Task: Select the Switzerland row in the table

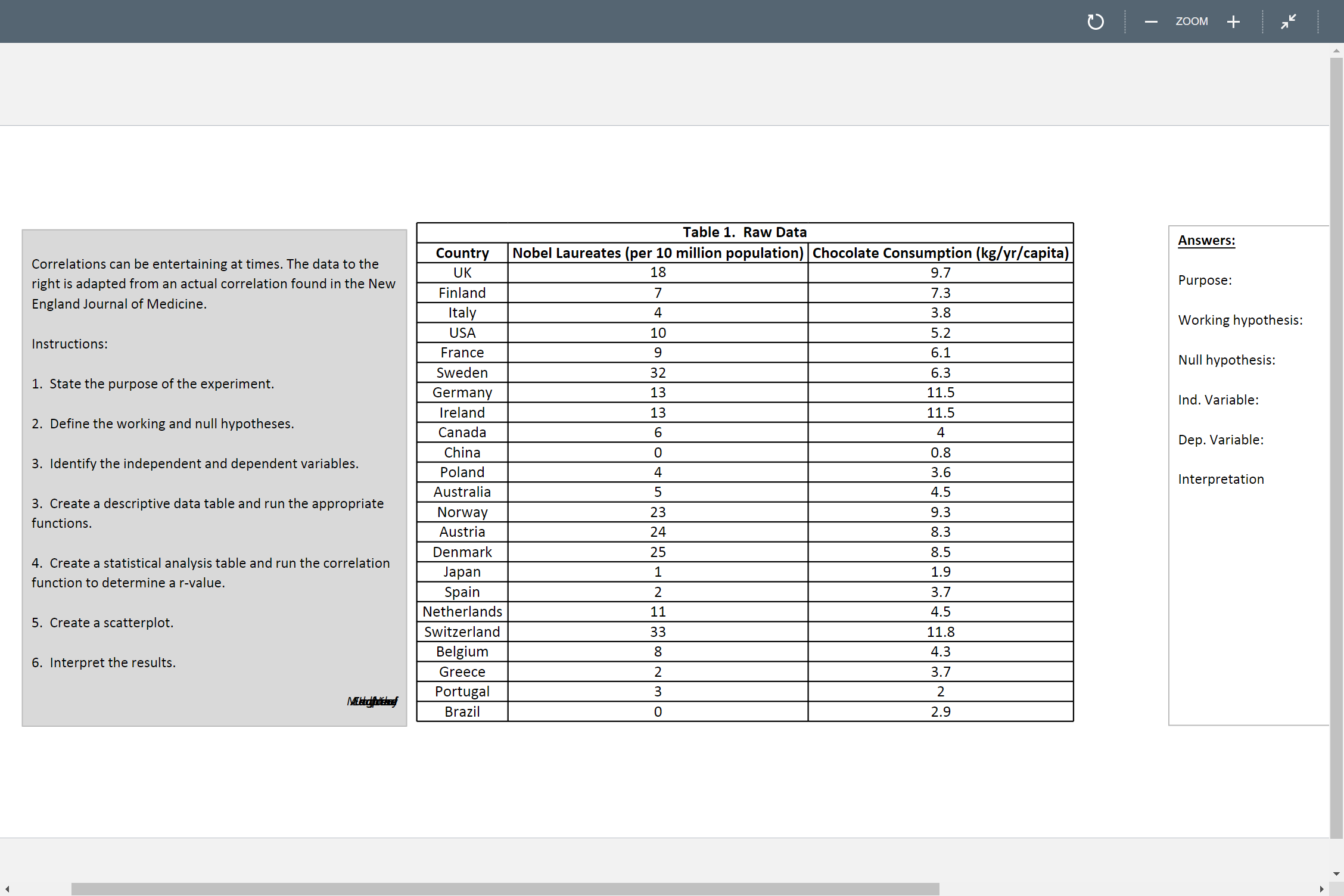Action: [x=462, y=631]
